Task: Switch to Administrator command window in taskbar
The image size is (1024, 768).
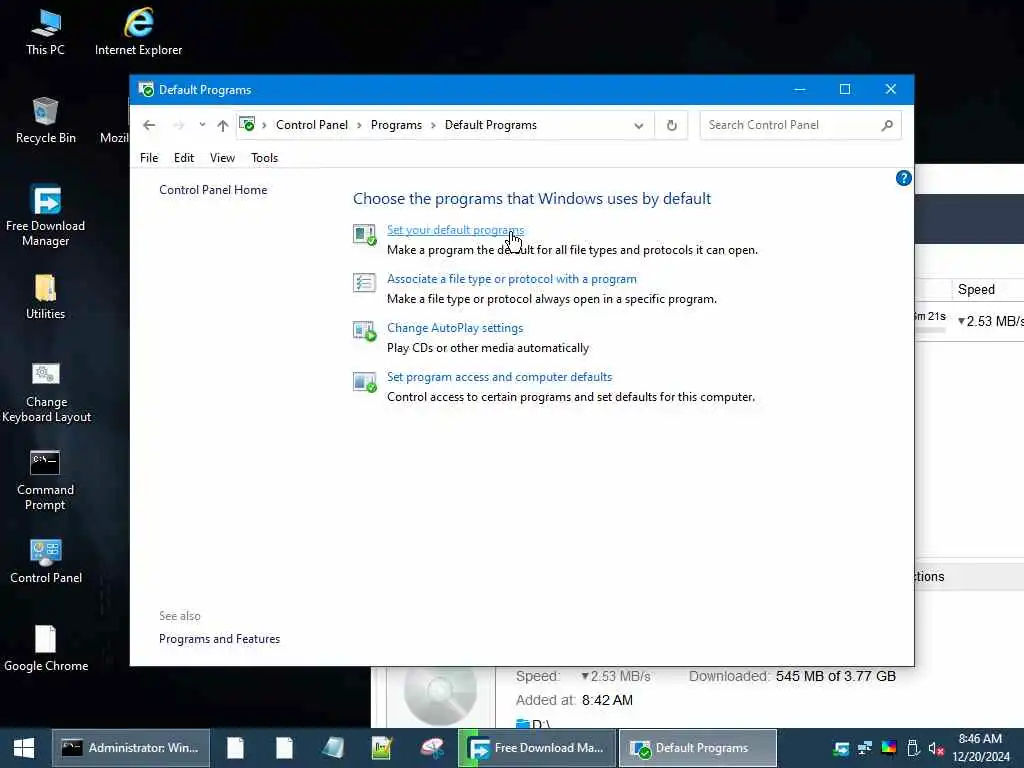Action: 131,748
